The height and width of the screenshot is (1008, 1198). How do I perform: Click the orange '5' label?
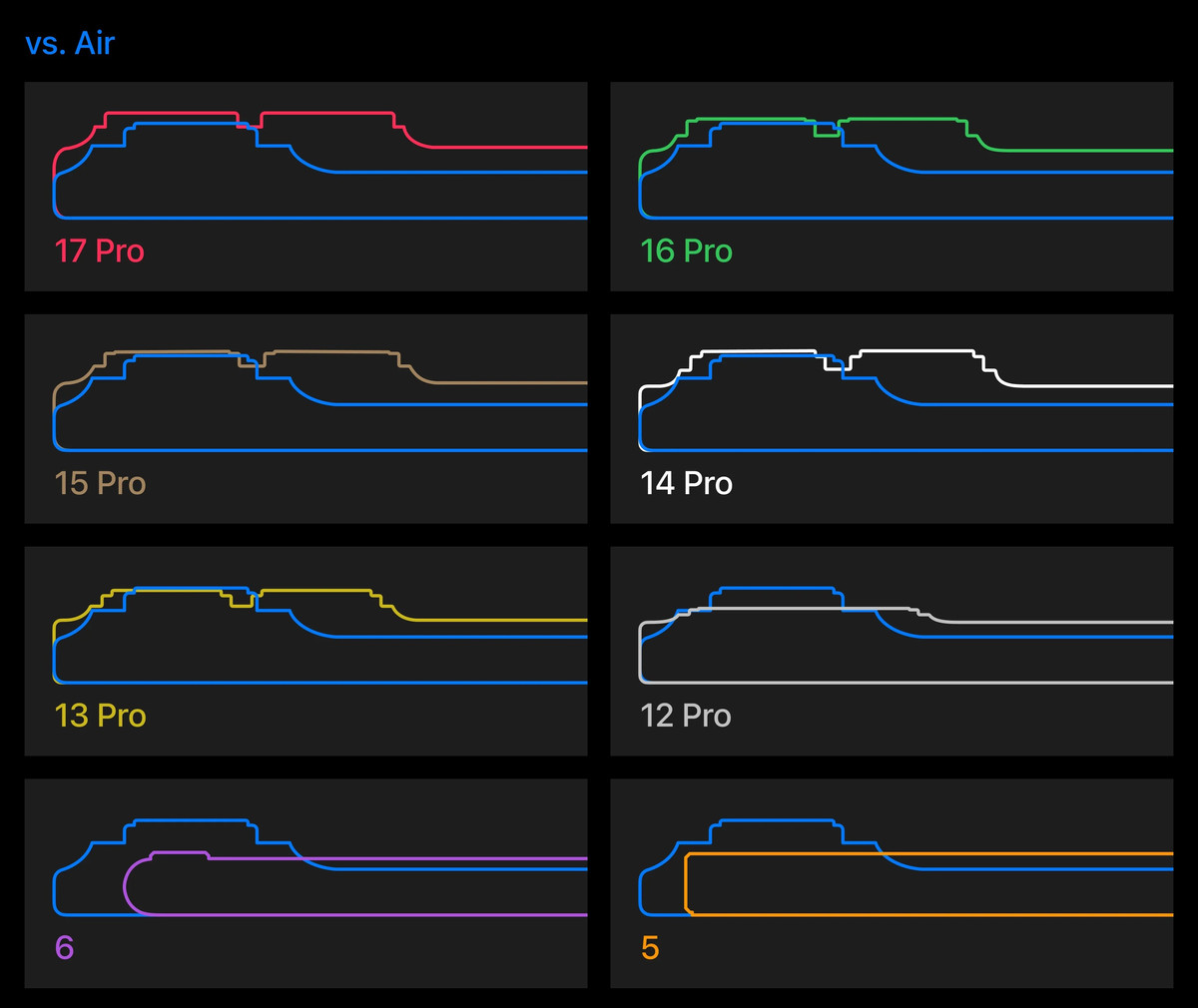tap(650, 947)
